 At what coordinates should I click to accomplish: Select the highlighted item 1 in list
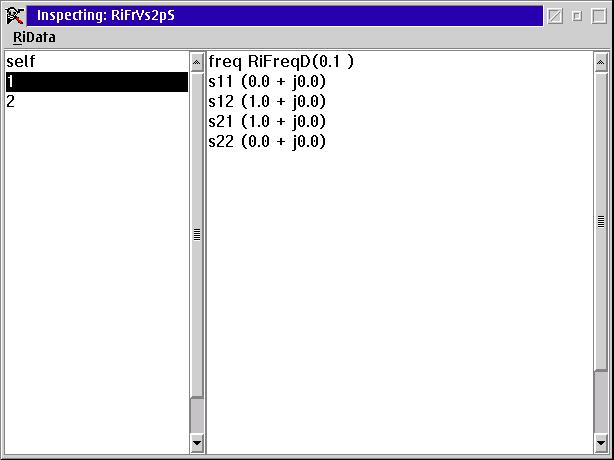pyautogui.click(x=97, y=82)
